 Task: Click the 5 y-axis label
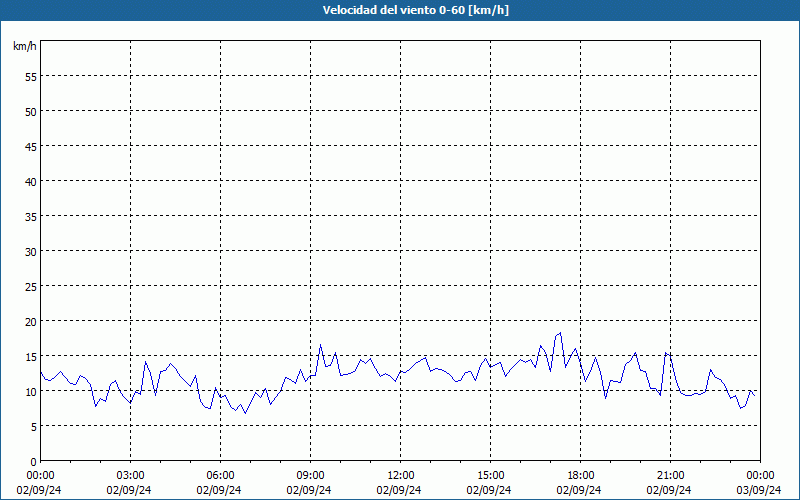pyautogui.click(x=34, y=427)
